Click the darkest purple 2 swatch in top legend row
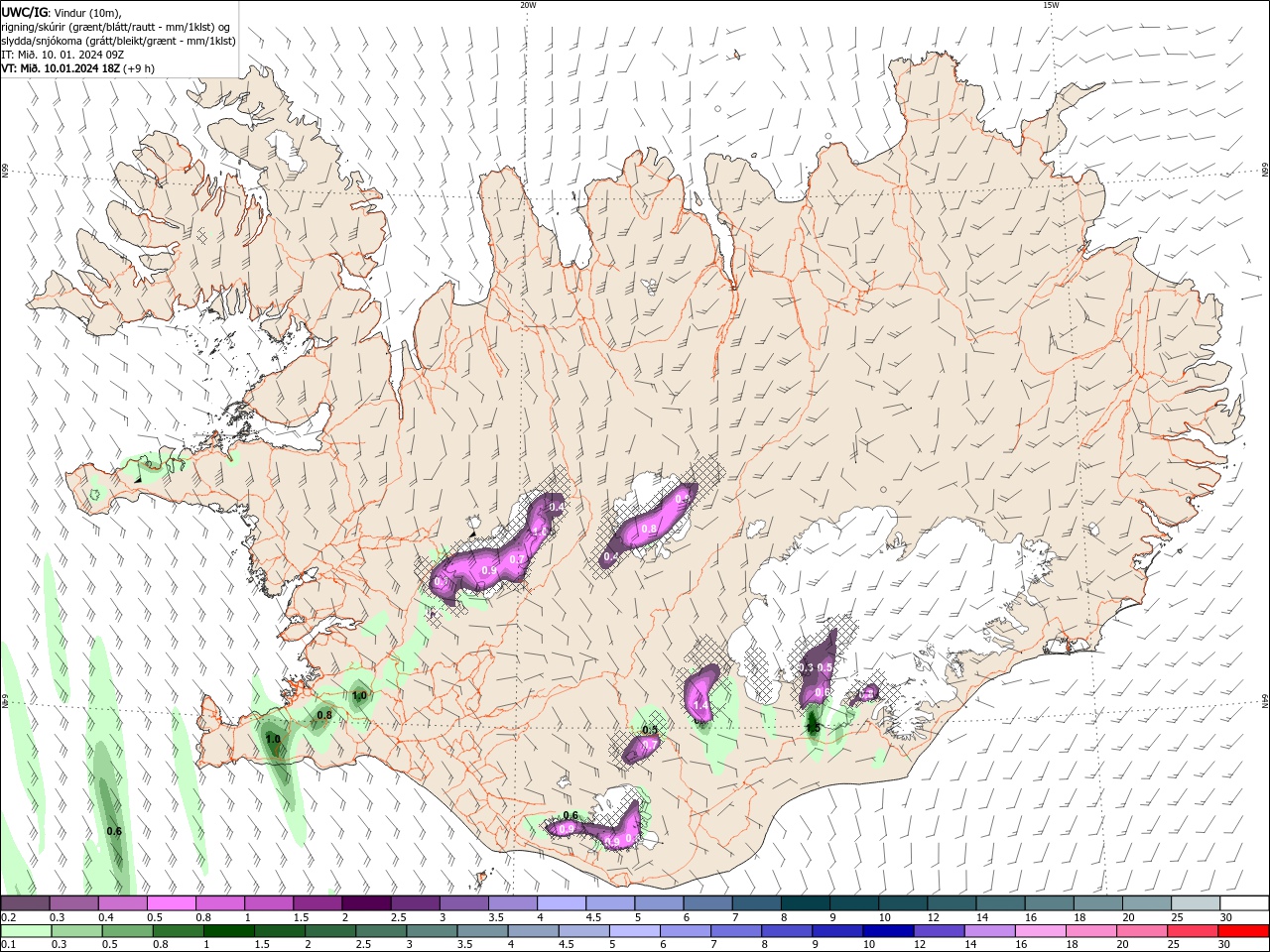Screen dimensions: 1270x952 (366, 903)
